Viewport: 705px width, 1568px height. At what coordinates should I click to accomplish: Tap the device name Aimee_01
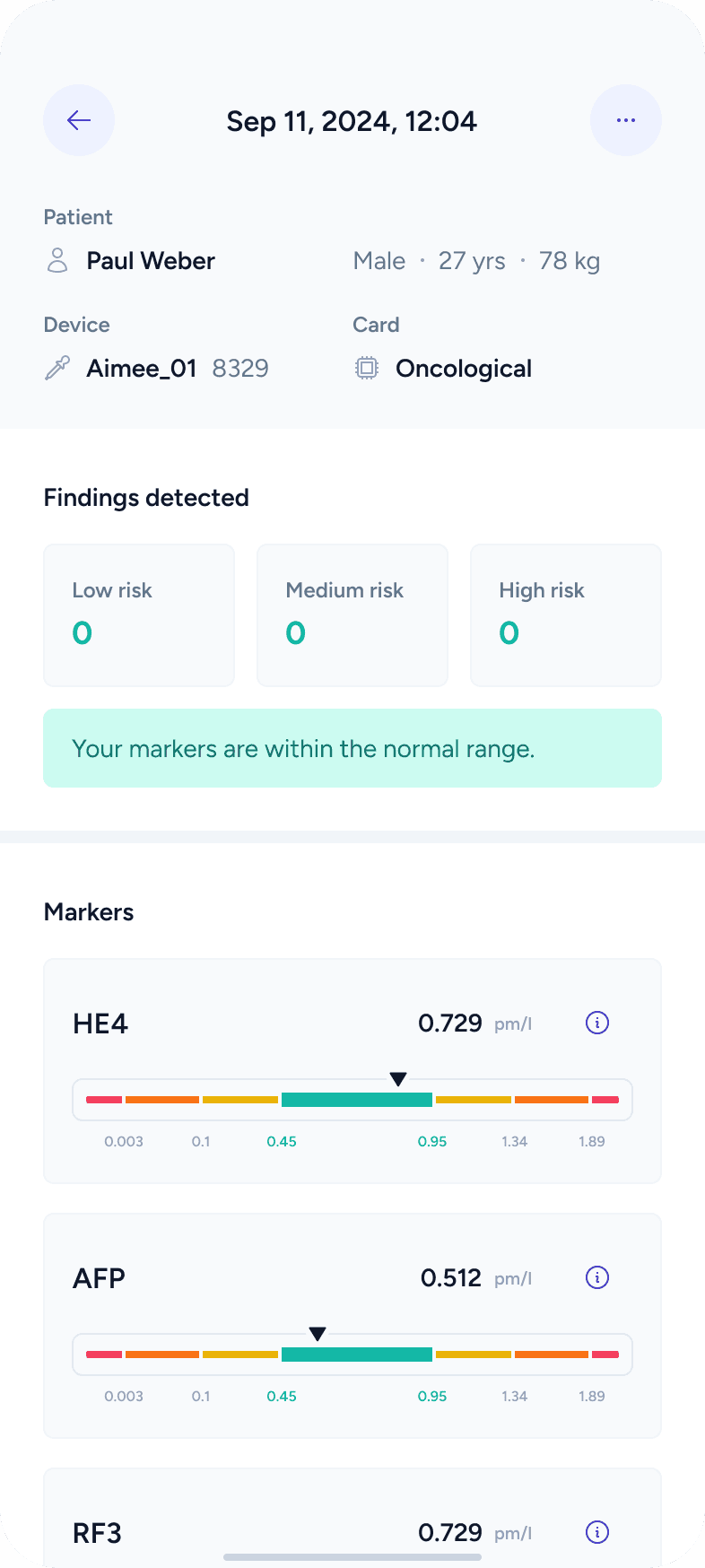(x=142, y=368)
